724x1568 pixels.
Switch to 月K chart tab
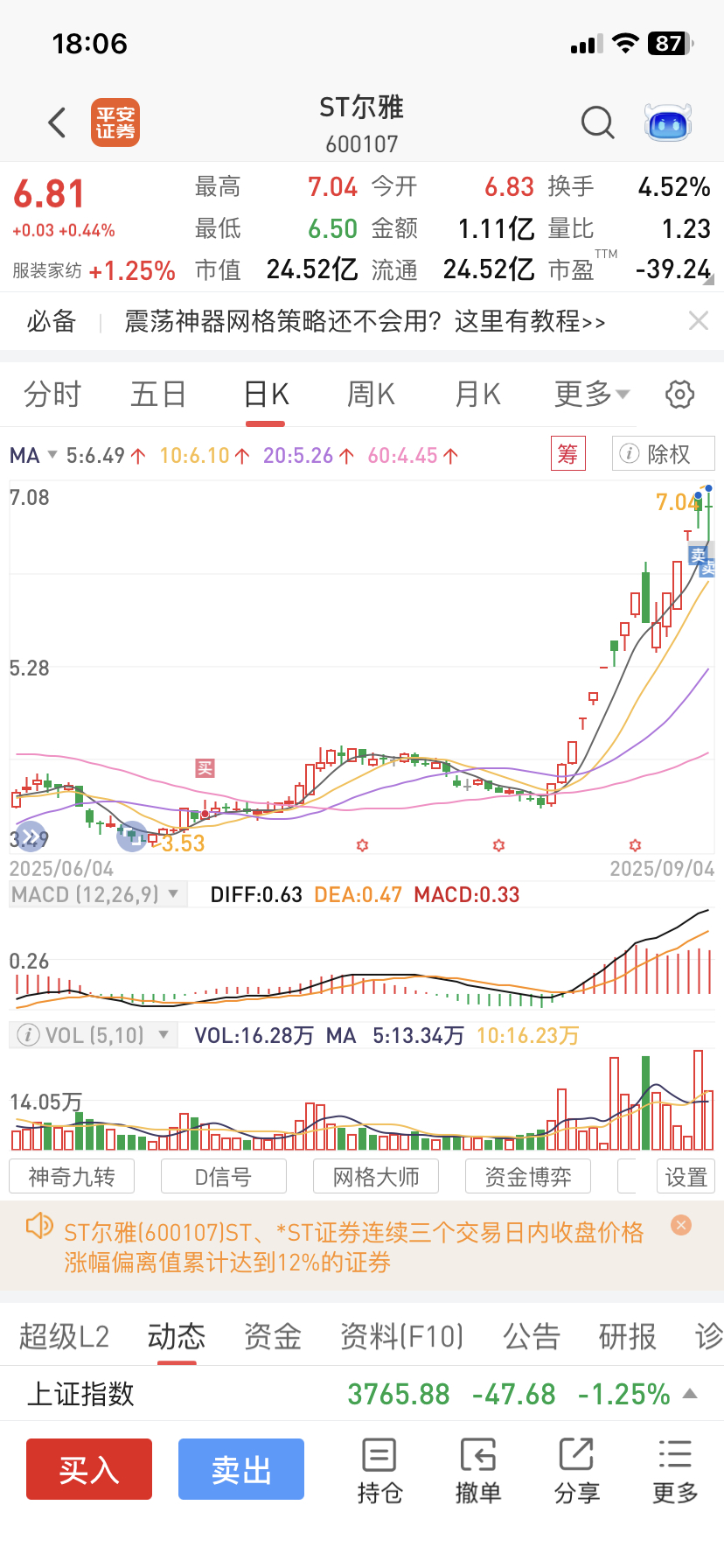coord(477,395)
